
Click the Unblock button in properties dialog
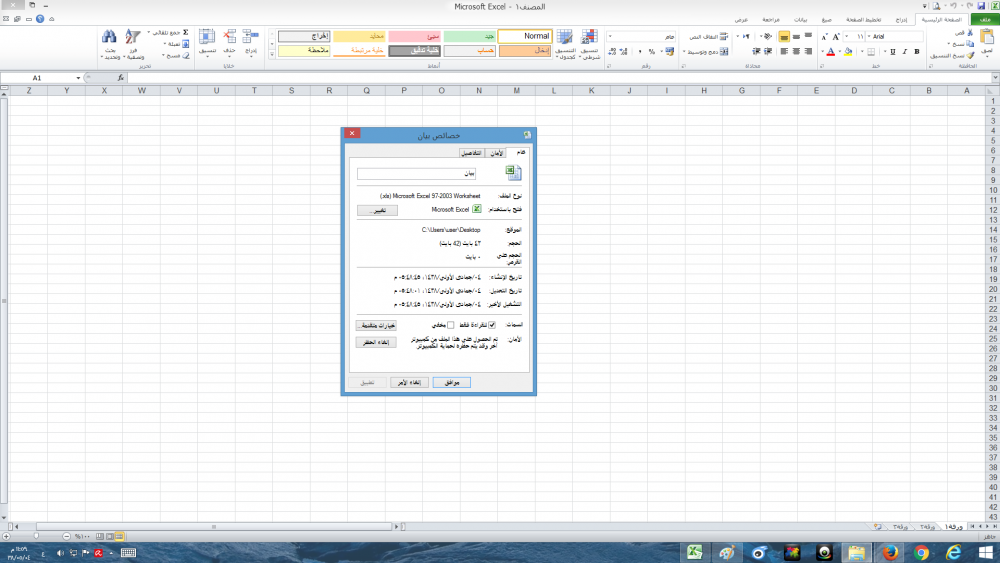[x=376, y=342]
